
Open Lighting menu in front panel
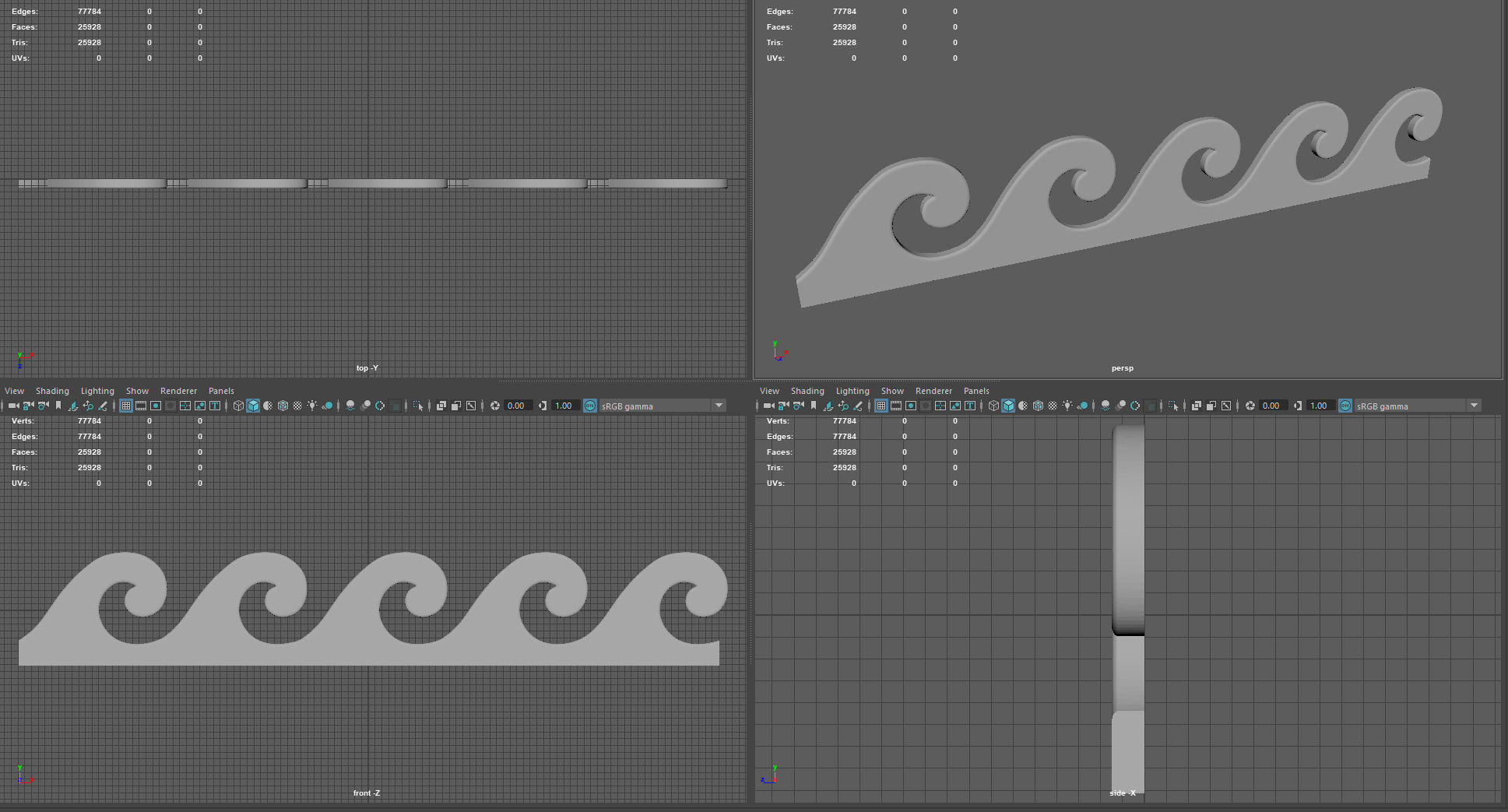97,391
